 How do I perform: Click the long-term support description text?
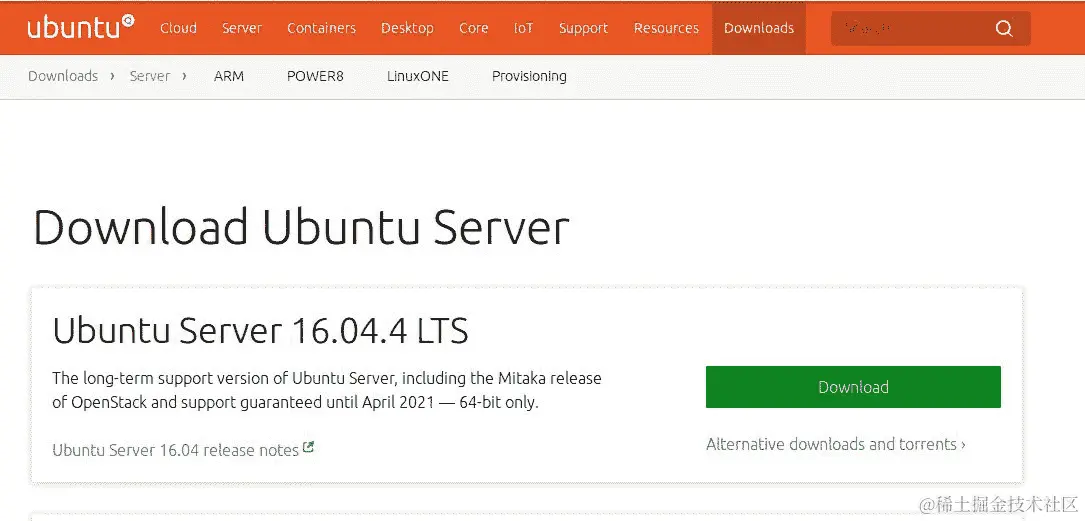tap(327, 390)
